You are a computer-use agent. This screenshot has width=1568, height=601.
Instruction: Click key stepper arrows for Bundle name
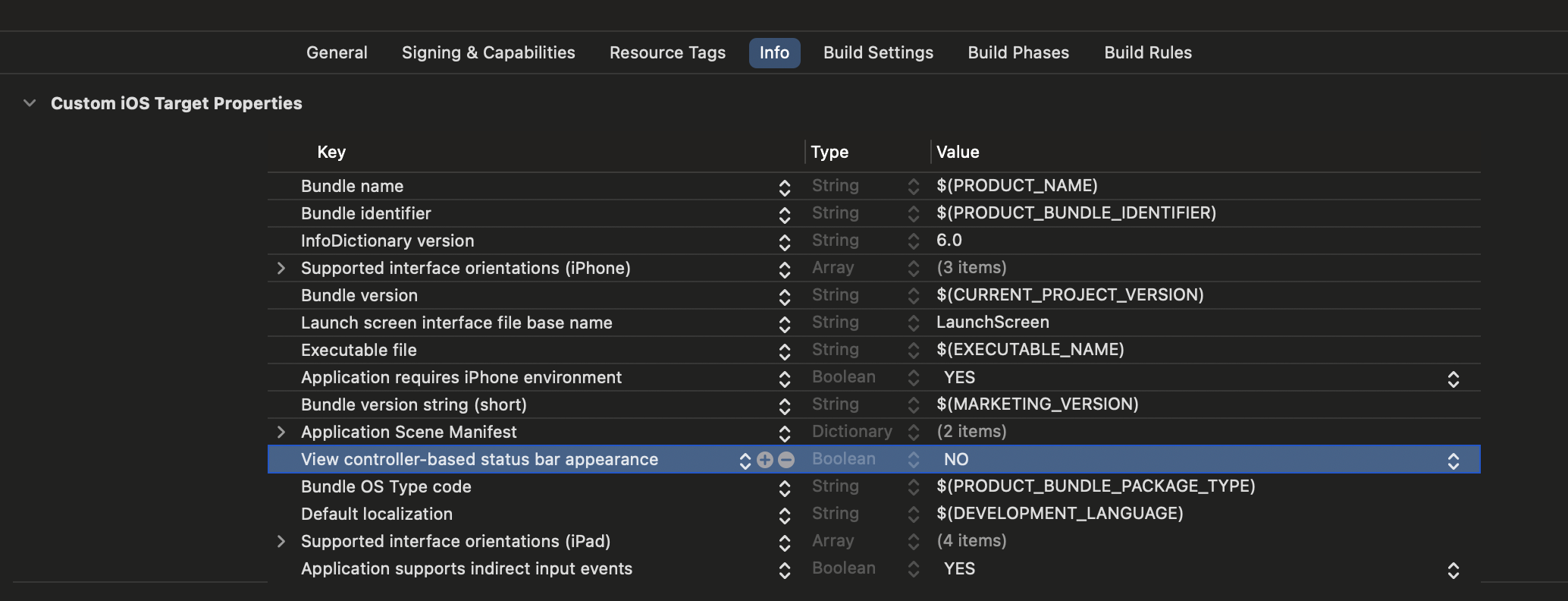point(785,187)
